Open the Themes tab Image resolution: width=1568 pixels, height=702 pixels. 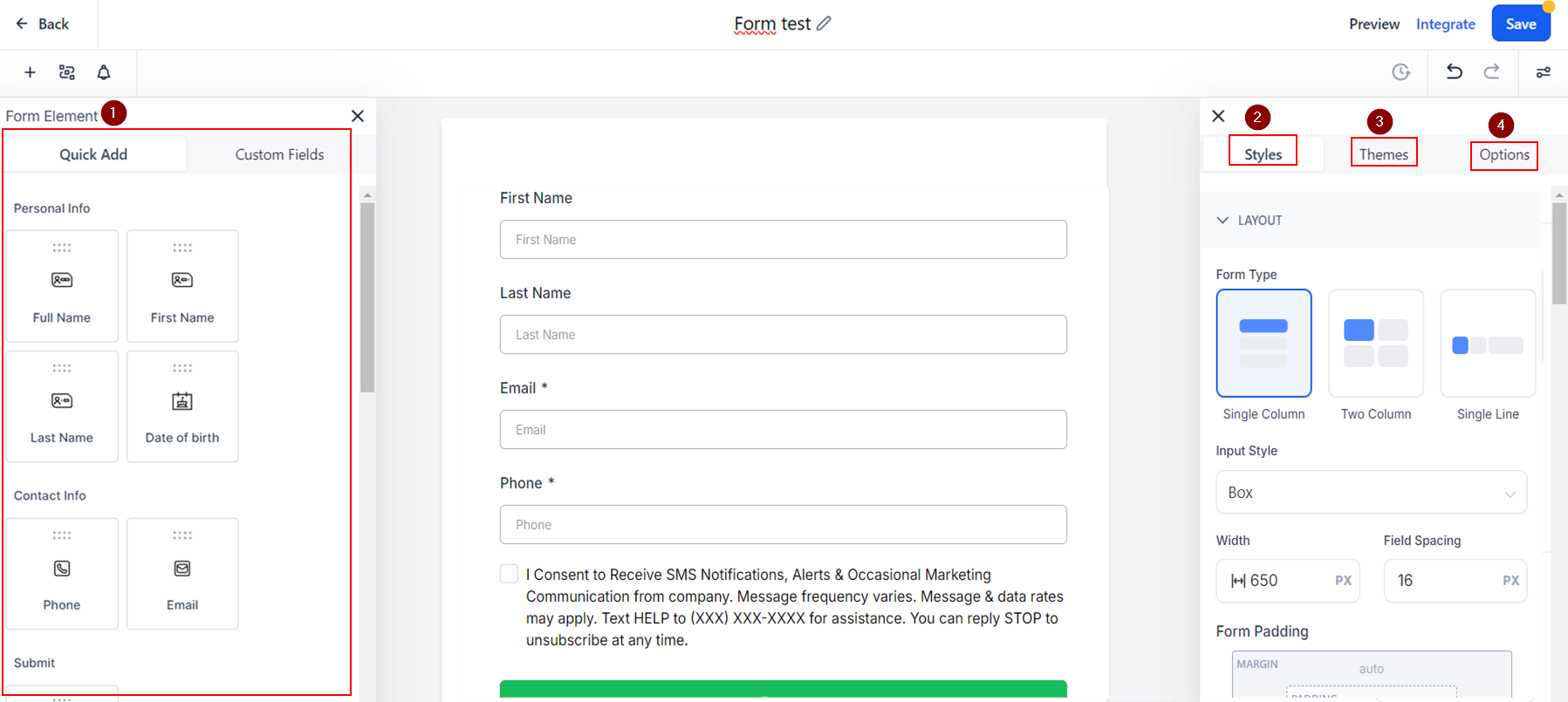click(1383, 154)
